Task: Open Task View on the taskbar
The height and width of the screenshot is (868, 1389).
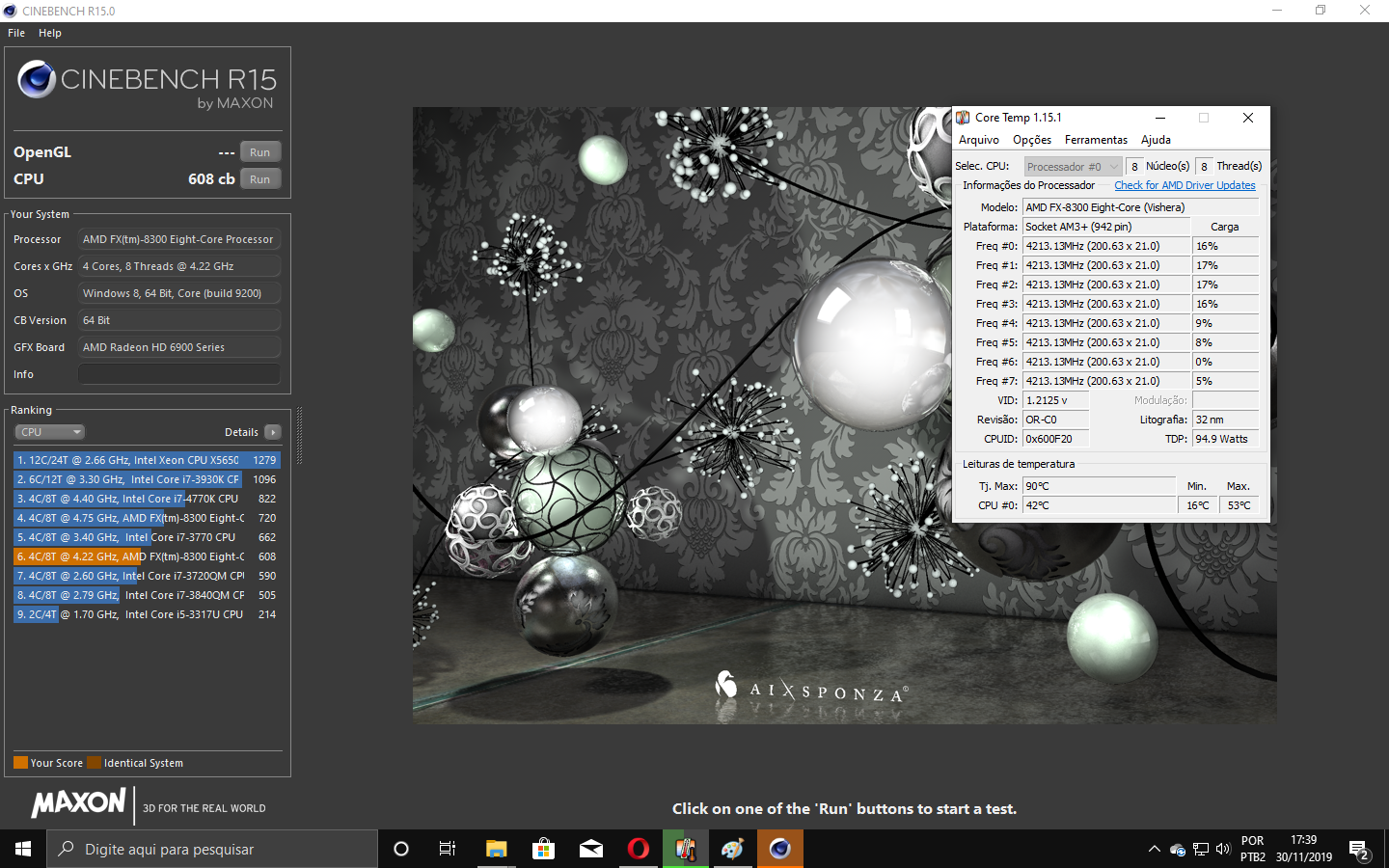Action: [x=448, y=849]
